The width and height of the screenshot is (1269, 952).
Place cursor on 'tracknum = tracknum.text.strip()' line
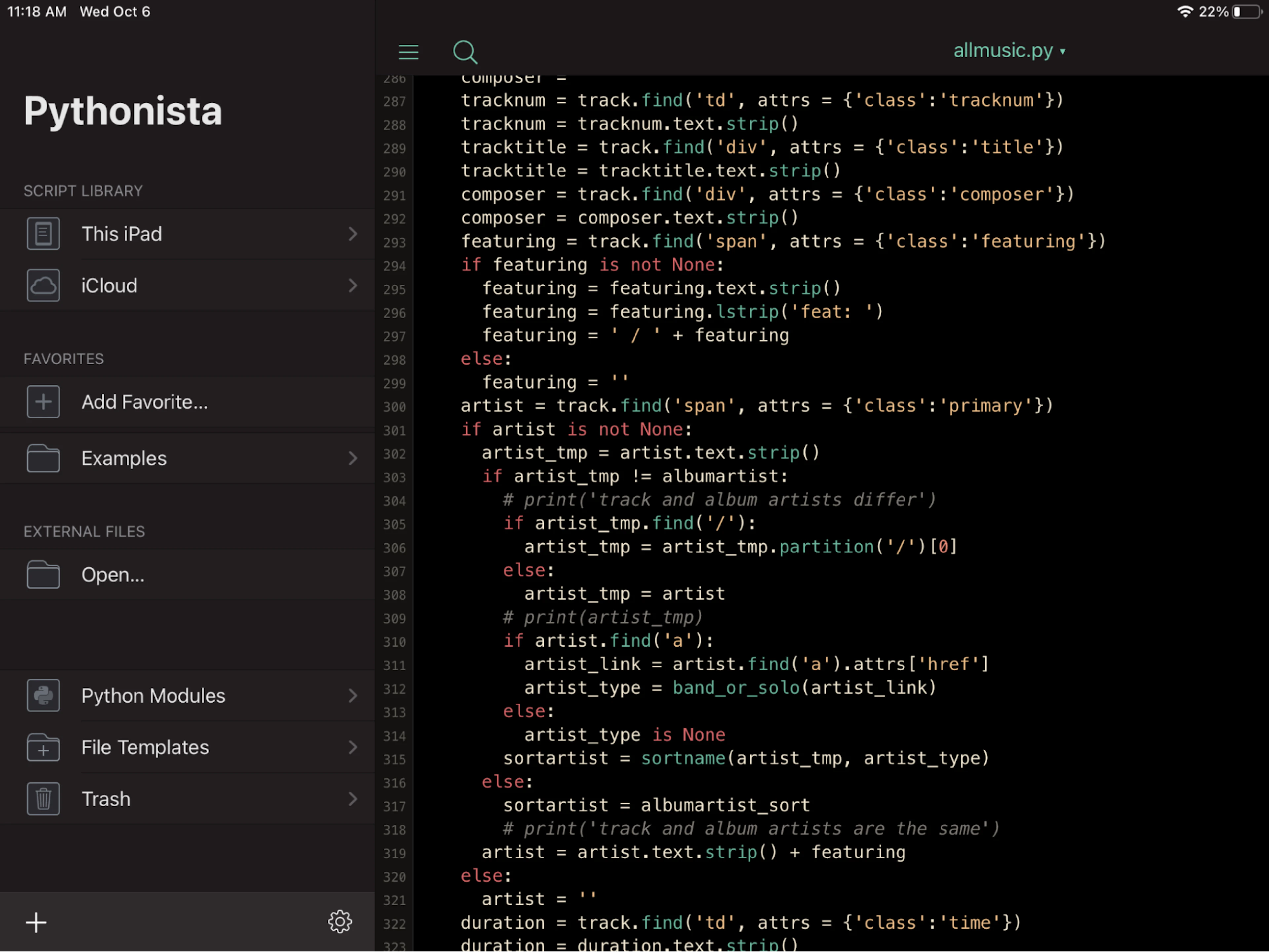629,124
